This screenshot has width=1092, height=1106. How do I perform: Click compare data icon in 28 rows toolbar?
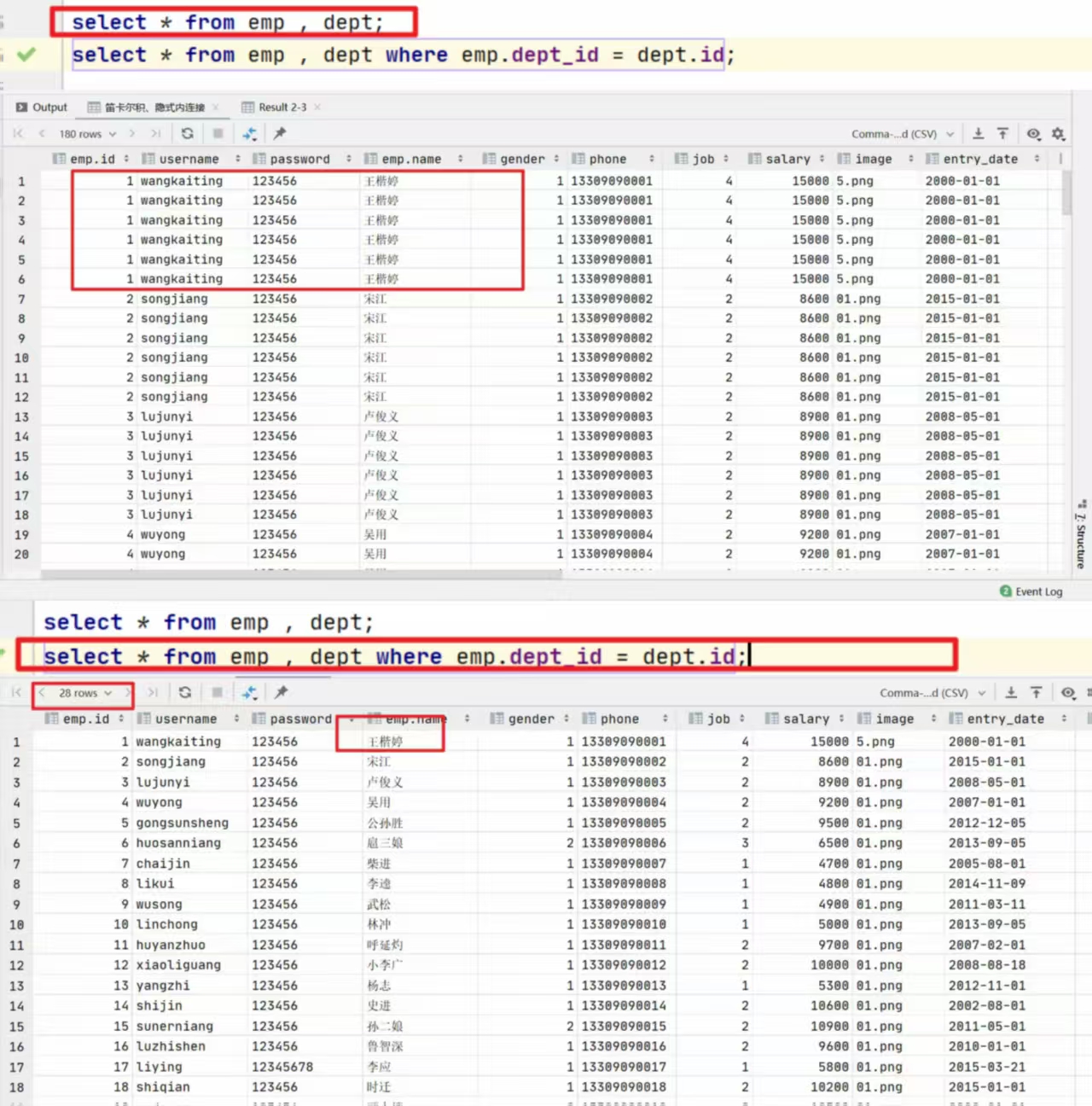pos(249,692)
